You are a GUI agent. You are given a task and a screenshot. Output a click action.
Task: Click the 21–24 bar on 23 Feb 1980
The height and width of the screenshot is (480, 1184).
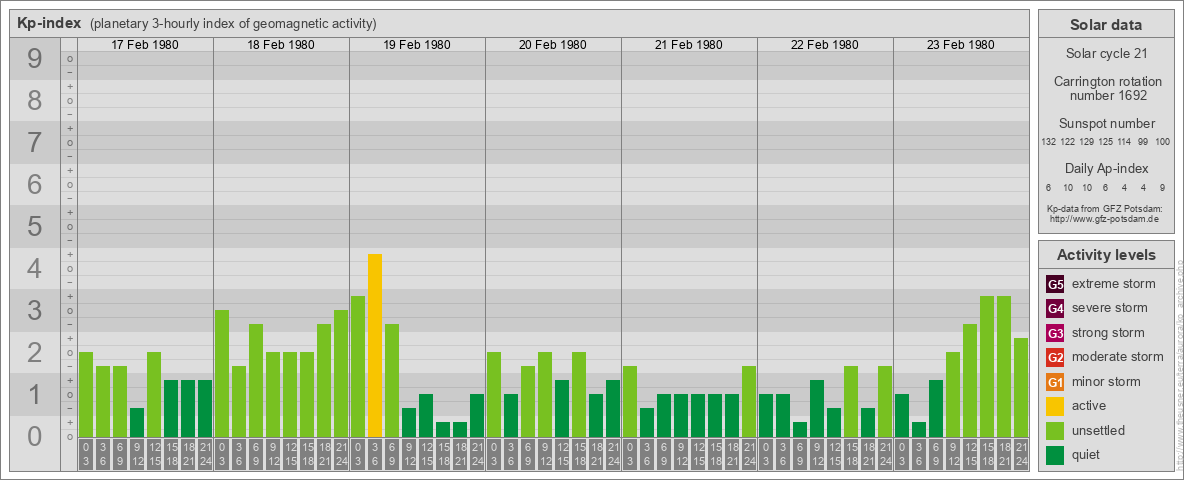click(x=1020, y=388)
